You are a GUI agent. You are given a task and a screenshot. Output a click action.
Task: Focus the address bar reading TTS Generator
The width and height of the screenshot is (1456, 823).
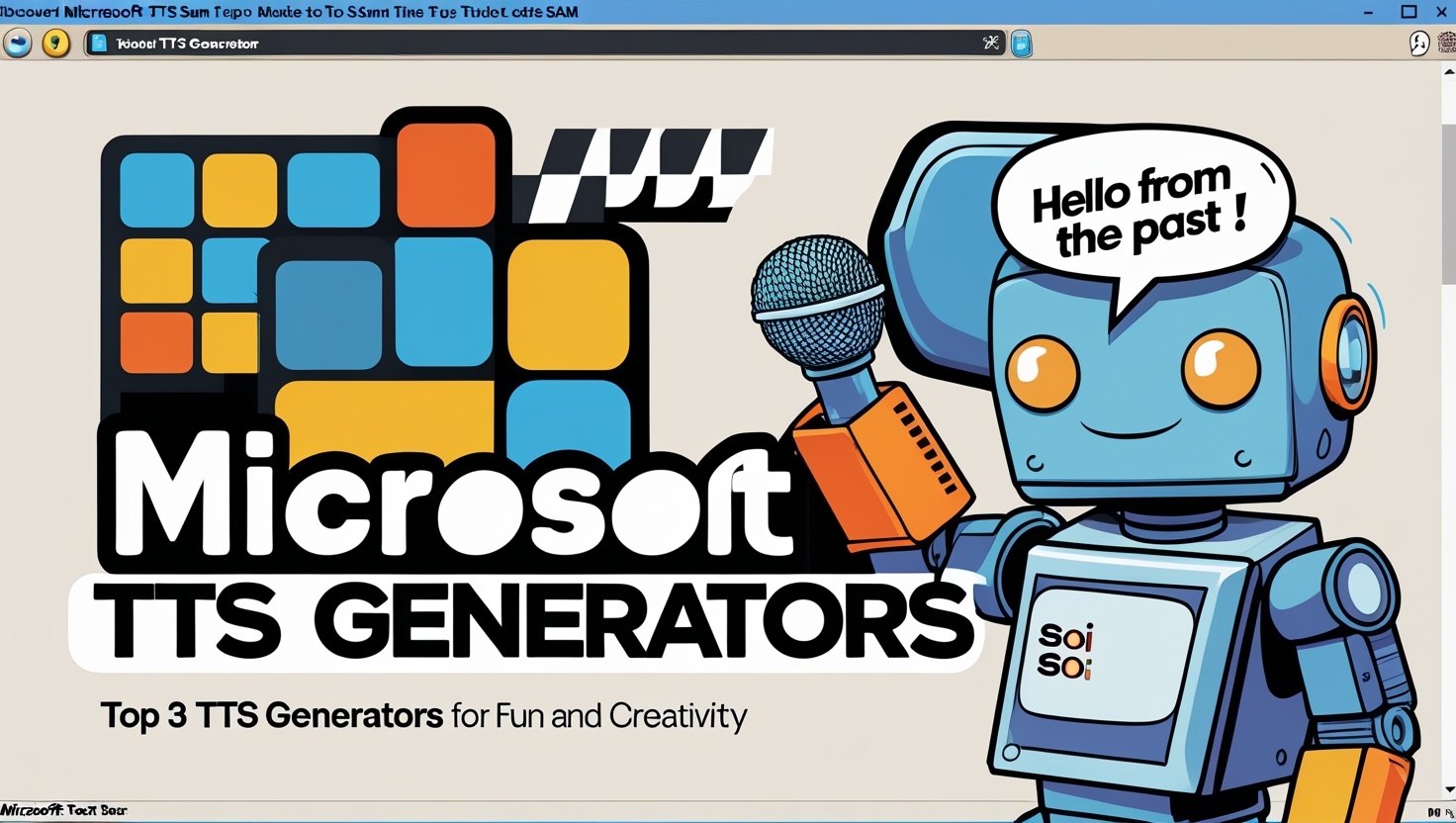click(x=545, y=44)
